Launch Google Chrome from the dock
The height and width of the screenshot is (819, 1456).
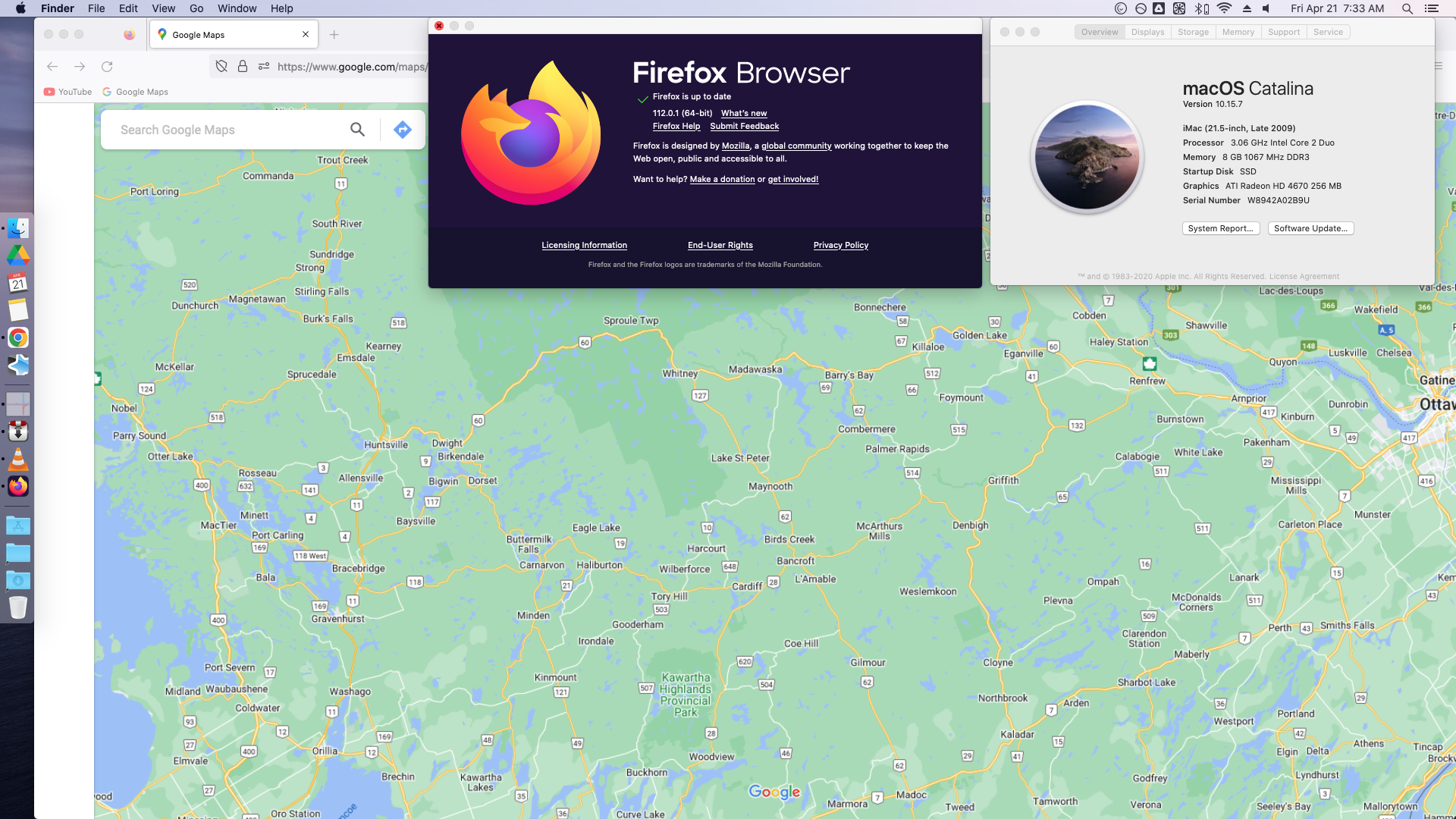click(18, 337)
